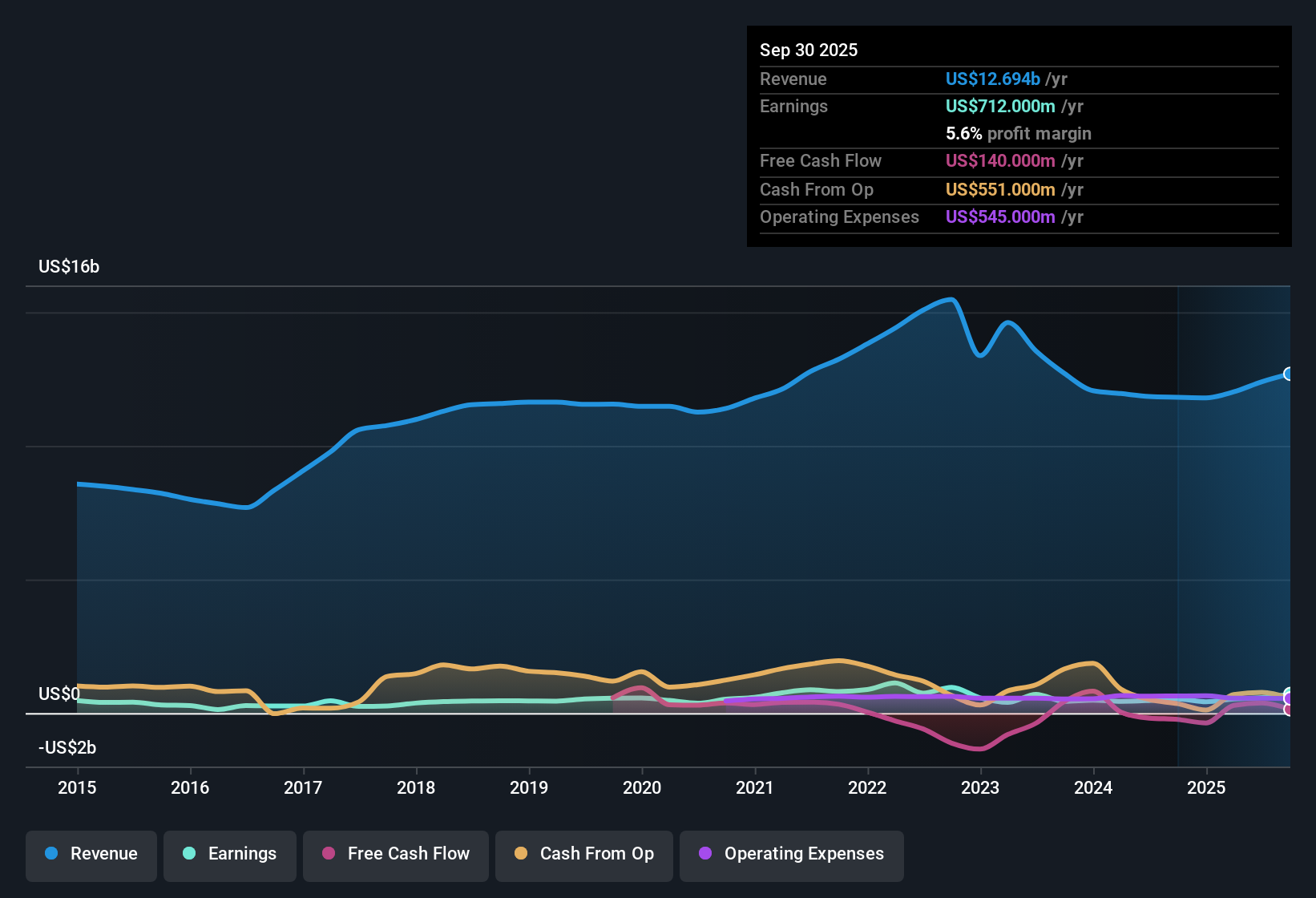Select the Revenue data point marker on chart edge
The width and height of the screenshot is (1316, 898).
tap(1289, 374)
